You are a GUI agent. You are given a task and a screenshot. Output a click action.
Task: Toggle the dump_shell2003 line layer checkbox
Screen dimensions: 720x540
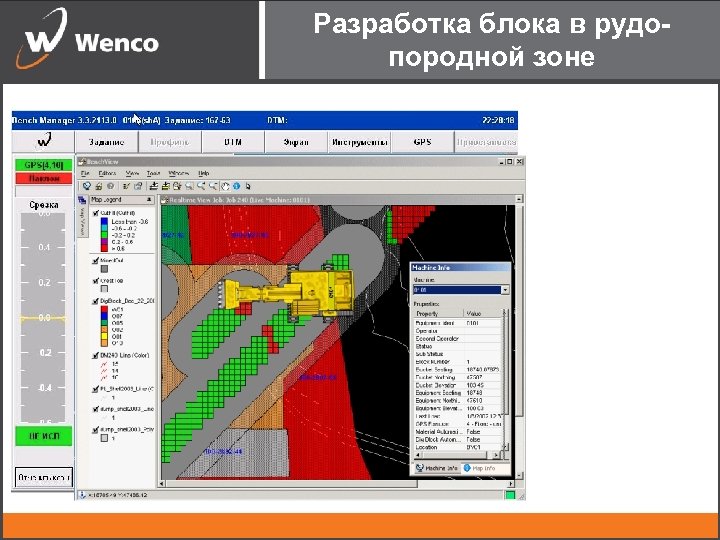tap(96, 409)
